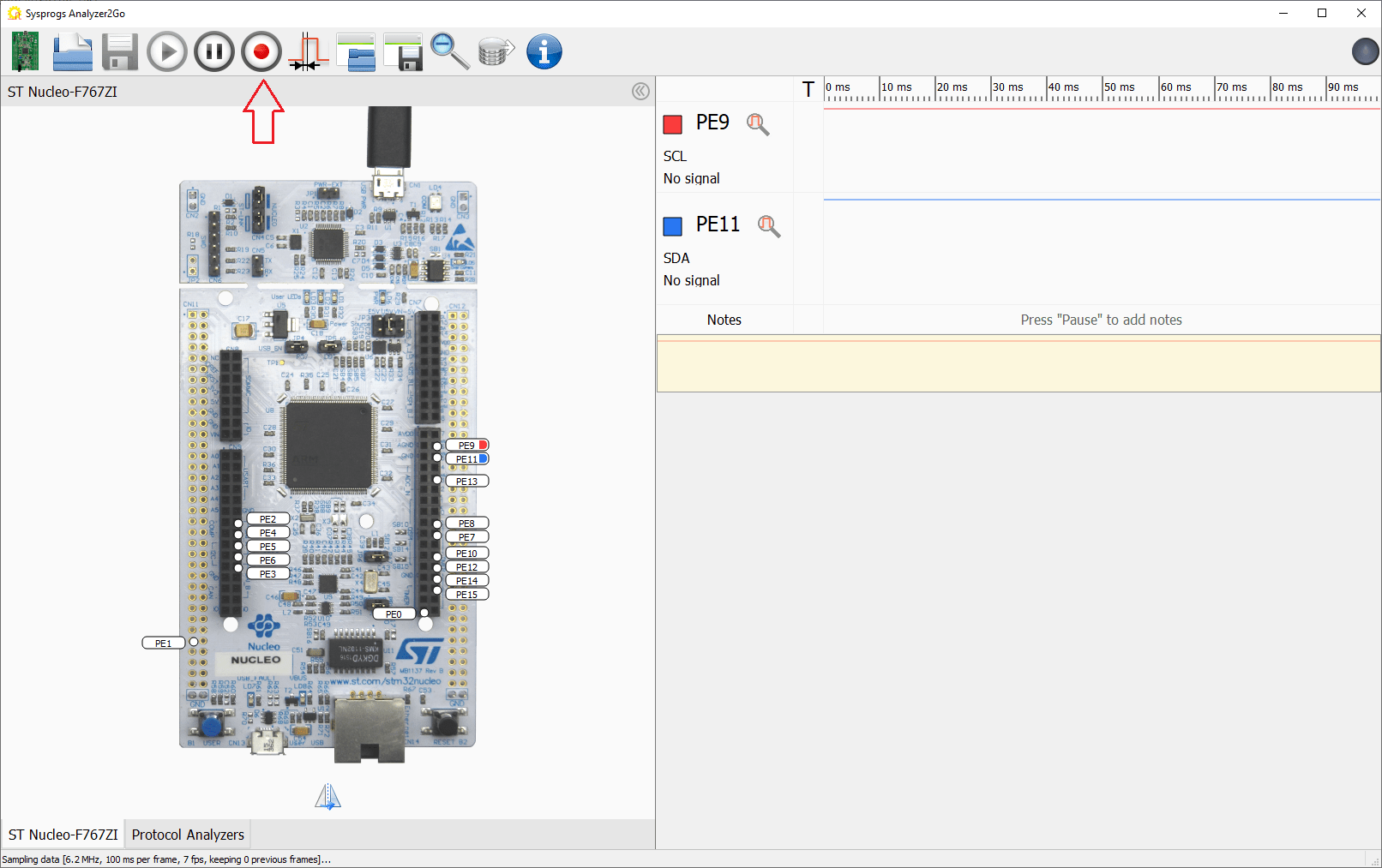Screen dimensions: 1382x868
Task: Enable the PE8 pin on board
Action: click(466, 523)
